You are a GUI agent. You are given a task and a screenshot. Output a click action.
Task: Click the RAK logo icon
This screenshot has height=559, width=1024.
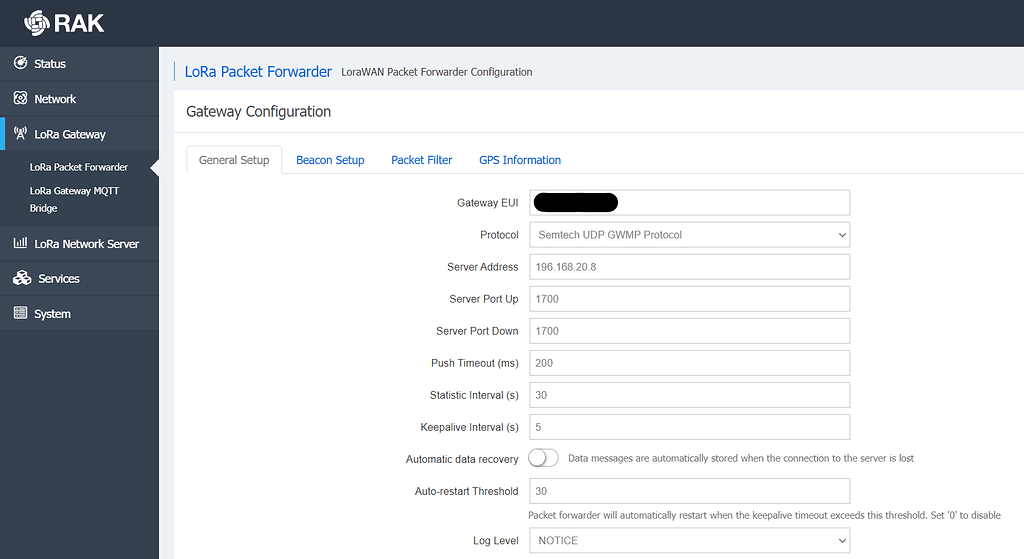36,22
